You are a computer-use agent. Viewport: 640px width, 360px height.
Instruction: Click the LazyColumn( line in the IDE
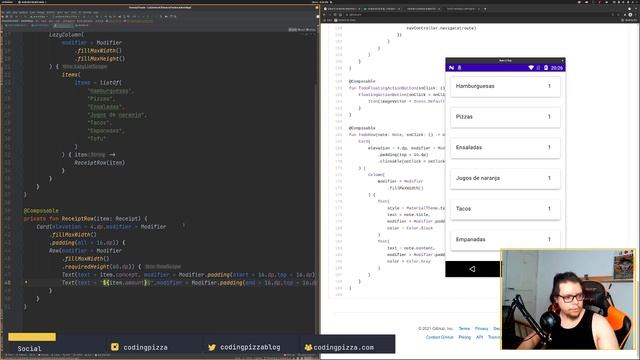coord(67,35)
